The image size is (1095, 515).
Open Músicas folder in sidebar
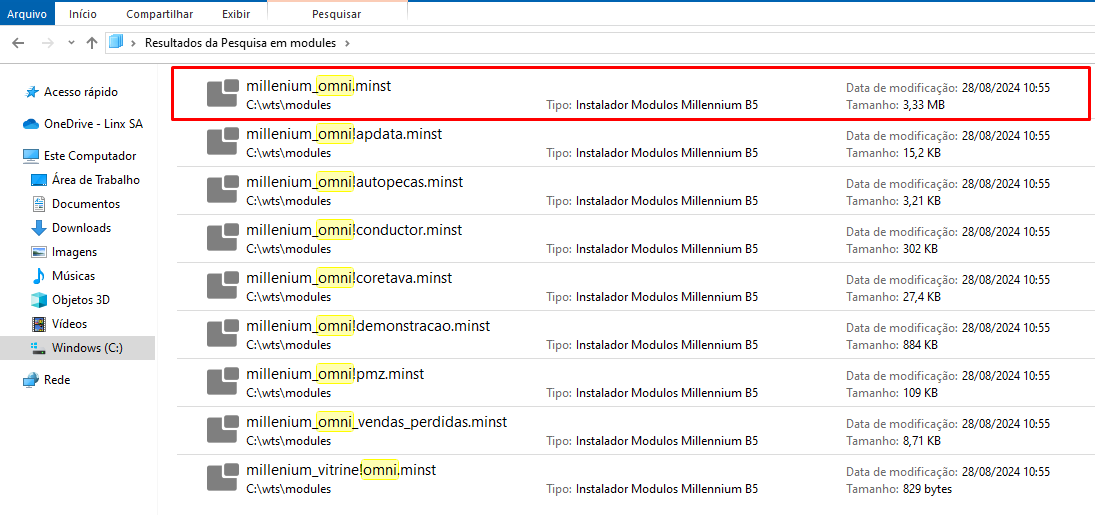[73, 276]
